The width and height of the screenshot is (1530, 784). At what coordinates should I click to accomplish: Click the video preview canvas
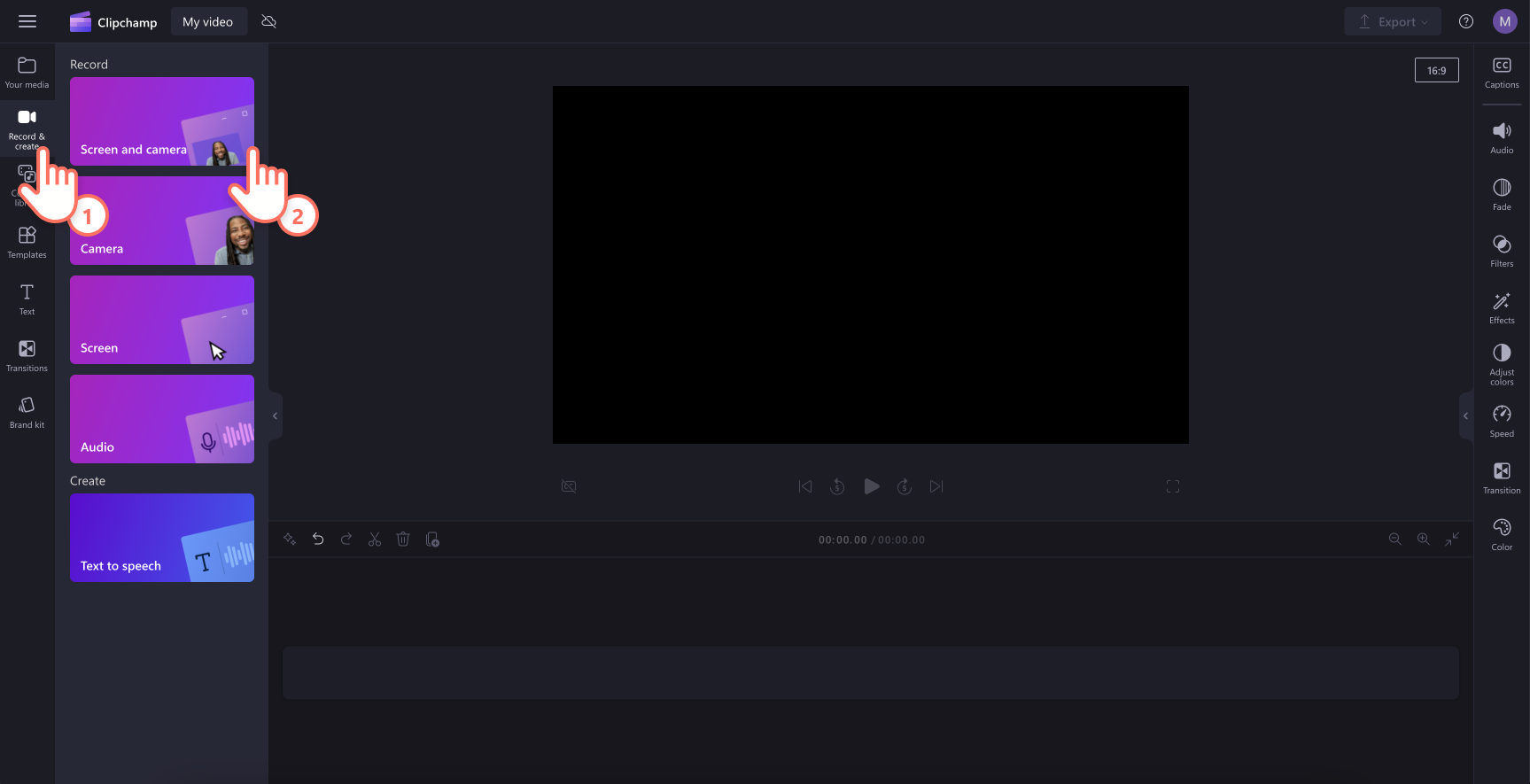pos(871,265)
